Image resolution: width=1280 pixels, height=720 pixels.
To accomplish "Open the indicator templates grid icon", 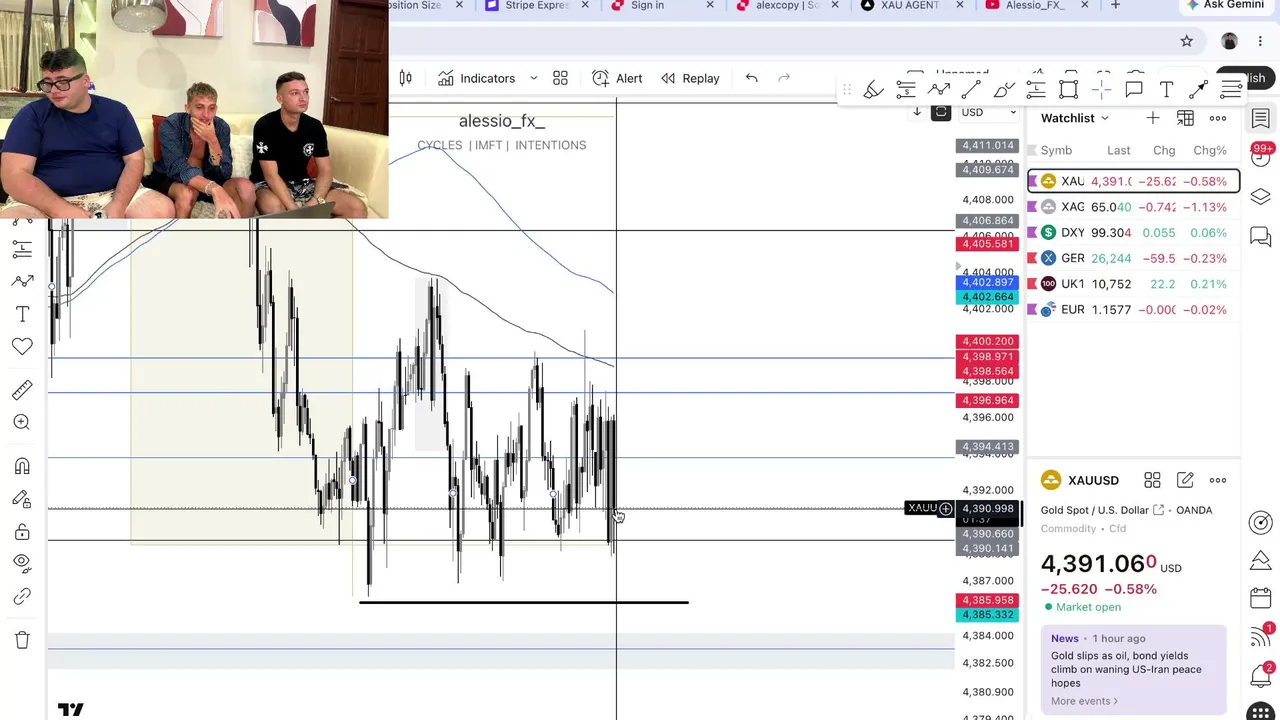I will pyautogui.click(x=560, y=78).
